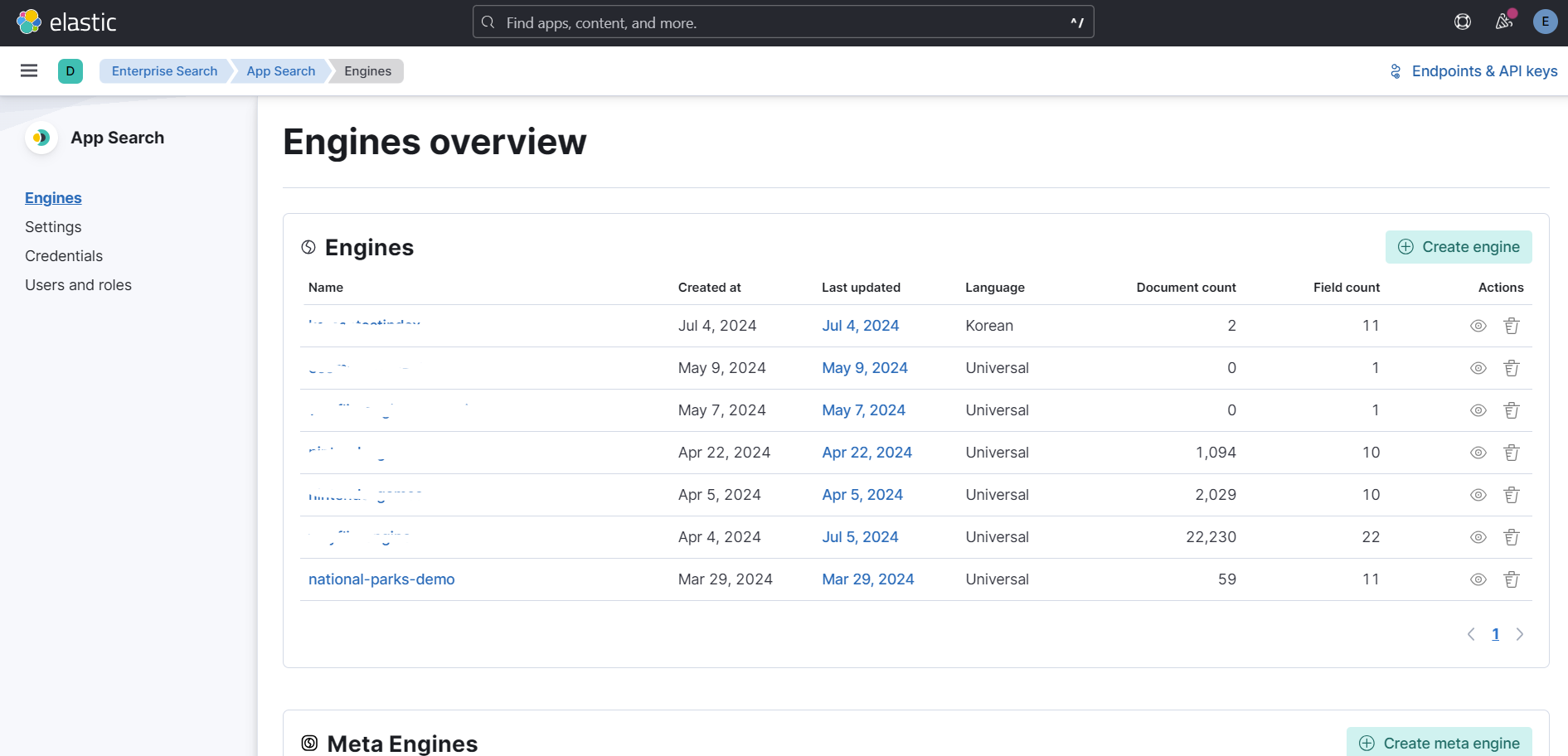This screenshot has height=756, width=1568.
Task: Select page 1 in pagination
Action: click(x=1496, y=634)
